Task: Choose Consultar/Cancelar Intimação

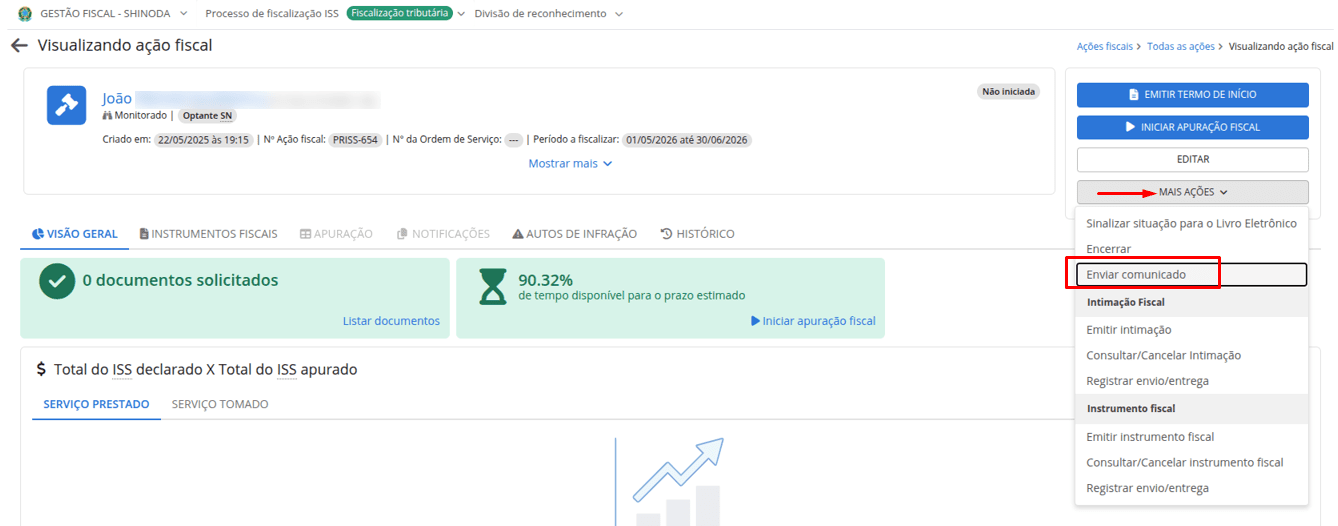Action: pyautogui.click(x=1191, y=355)
